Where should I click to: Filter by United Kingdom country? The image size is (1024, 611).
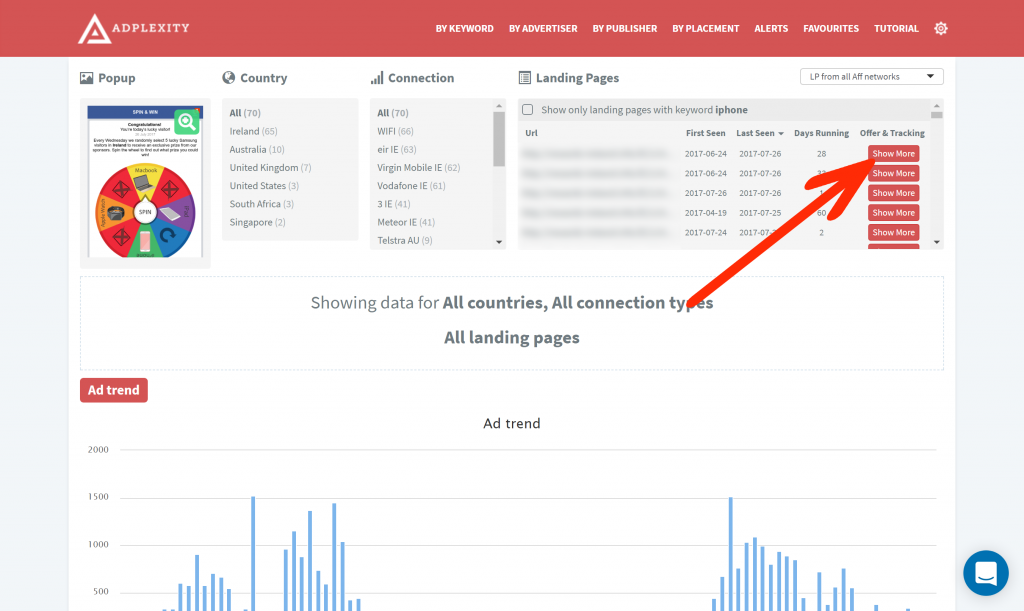pyautogui.click(x=270, y=168)
